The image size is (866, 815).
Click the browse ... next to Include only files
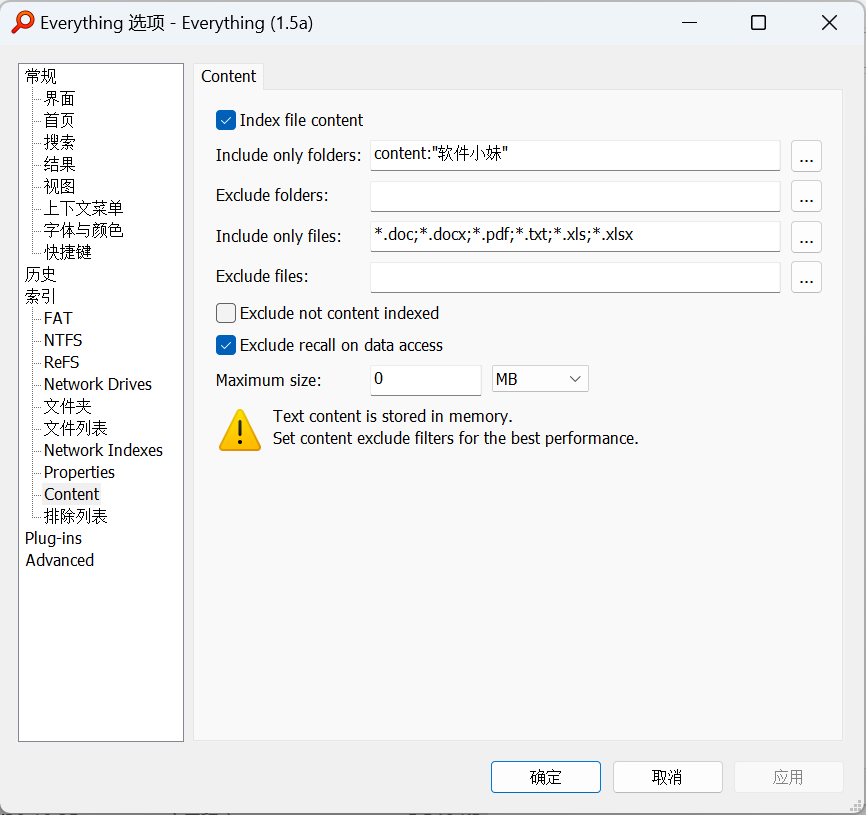[806, 237]
